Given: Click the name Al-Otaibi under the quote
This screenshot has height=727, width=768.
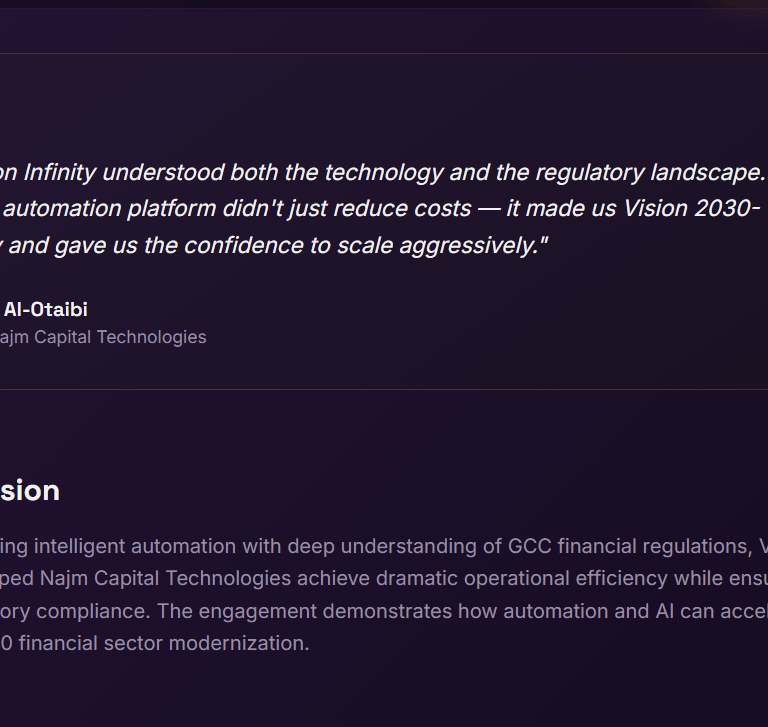Looking at the screenshot, I should coord(45,309).
